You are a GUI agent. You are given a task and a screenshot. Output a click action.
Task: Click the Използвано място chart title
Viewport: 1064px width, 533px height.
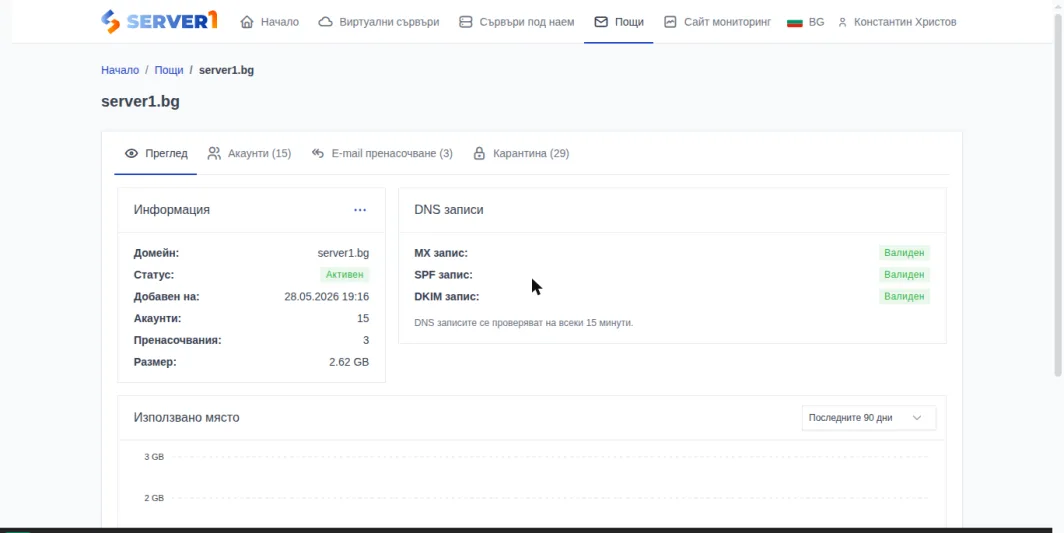pyautogui.click(x=187, y=418)
